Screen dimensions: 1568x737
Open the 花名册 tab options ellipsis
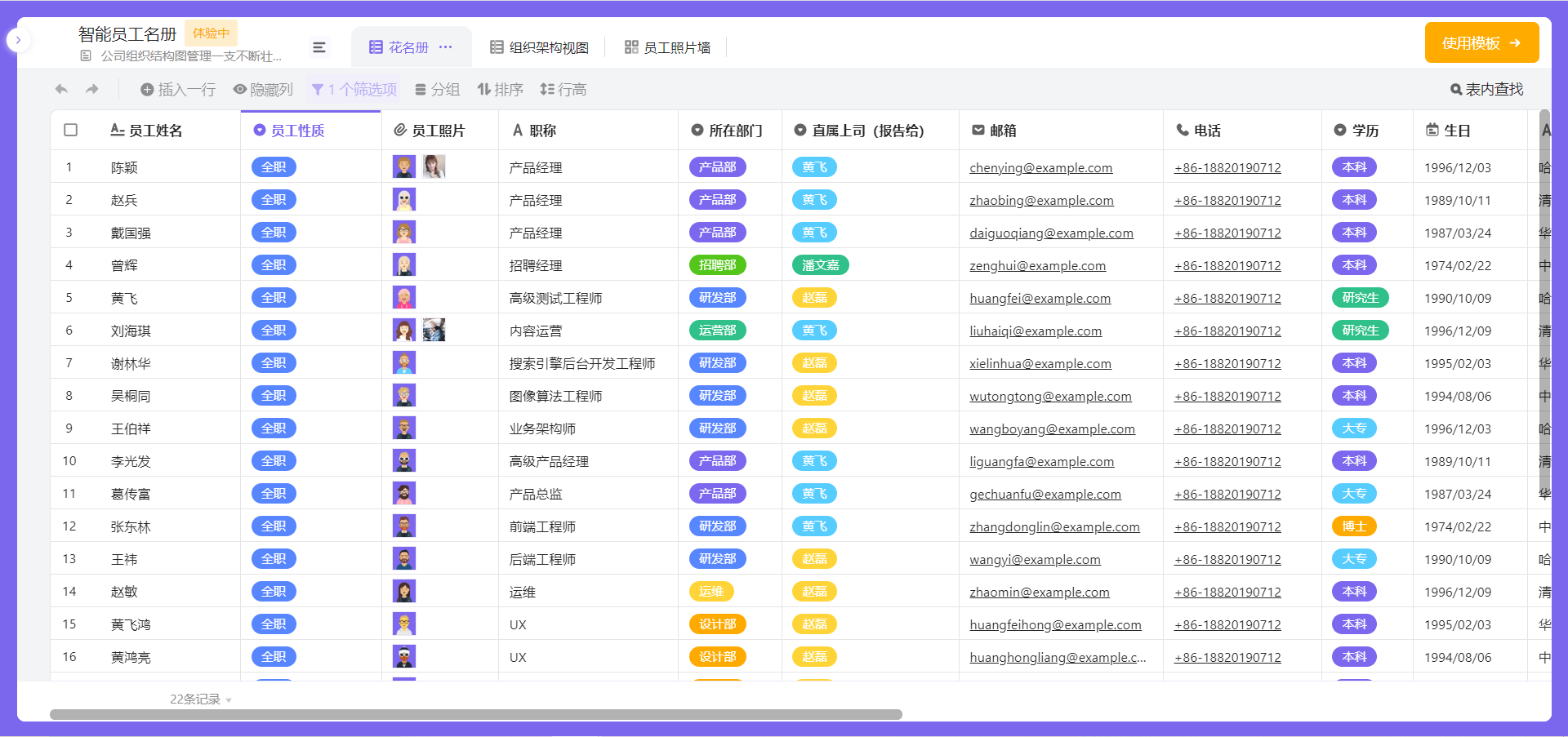click(446, 47)
